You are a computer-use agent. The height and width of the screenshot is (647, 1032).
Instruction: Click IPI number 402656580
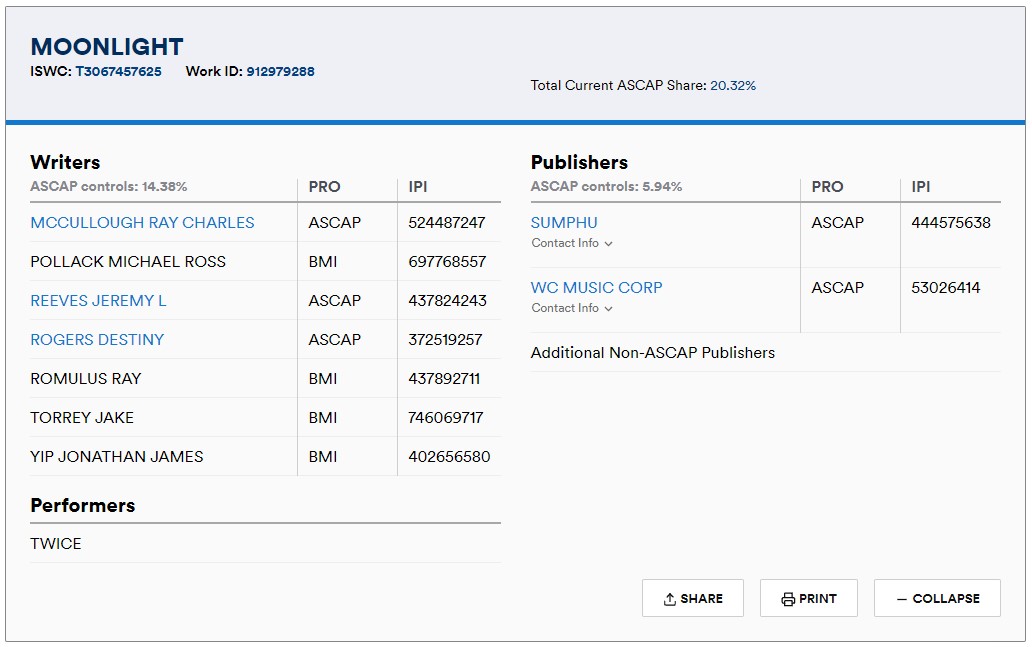pos(450,457)
